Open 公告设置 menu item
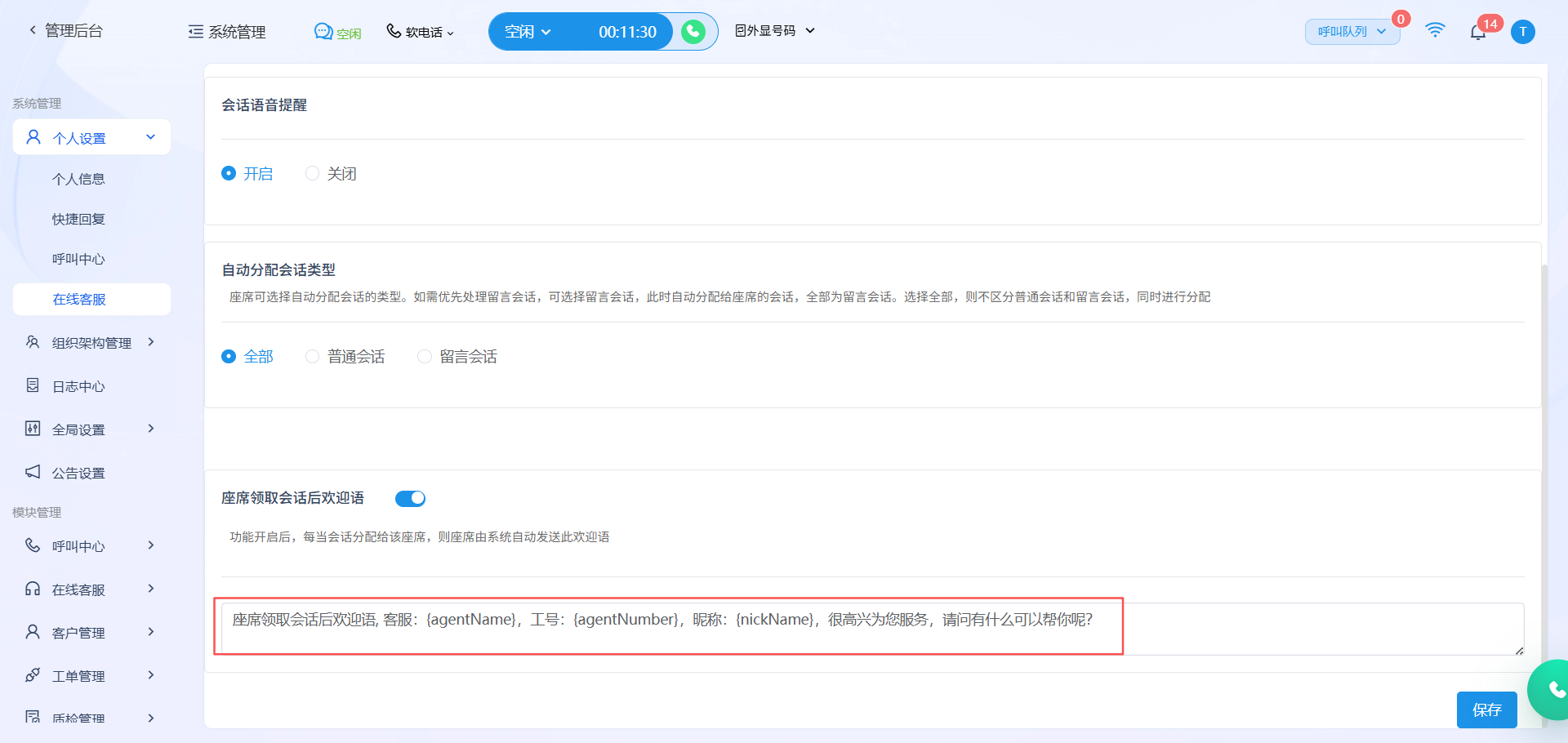1568x743 pixels. tap(78, 473)
